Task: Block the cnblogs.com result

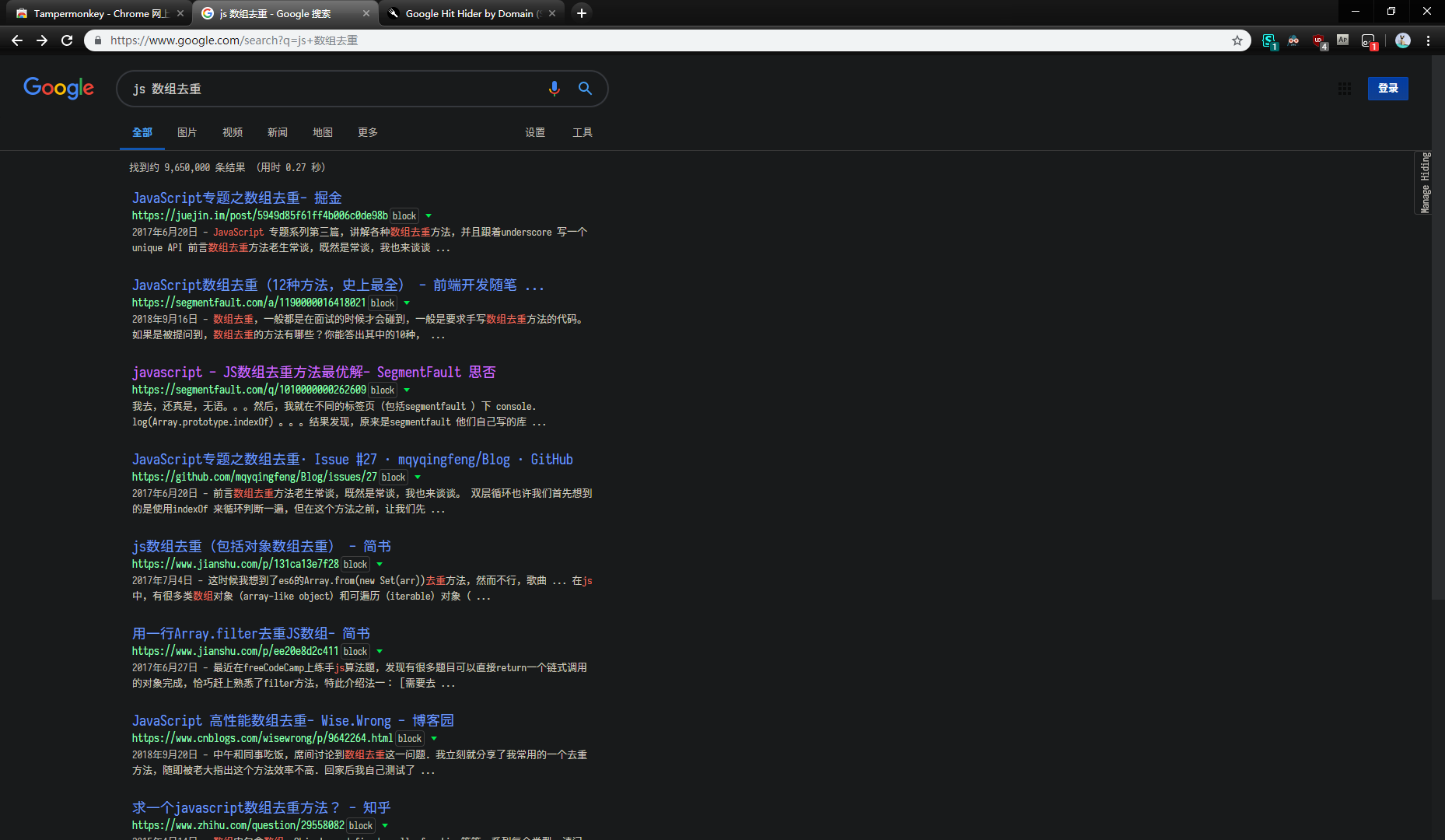Action: pos(410,739)
